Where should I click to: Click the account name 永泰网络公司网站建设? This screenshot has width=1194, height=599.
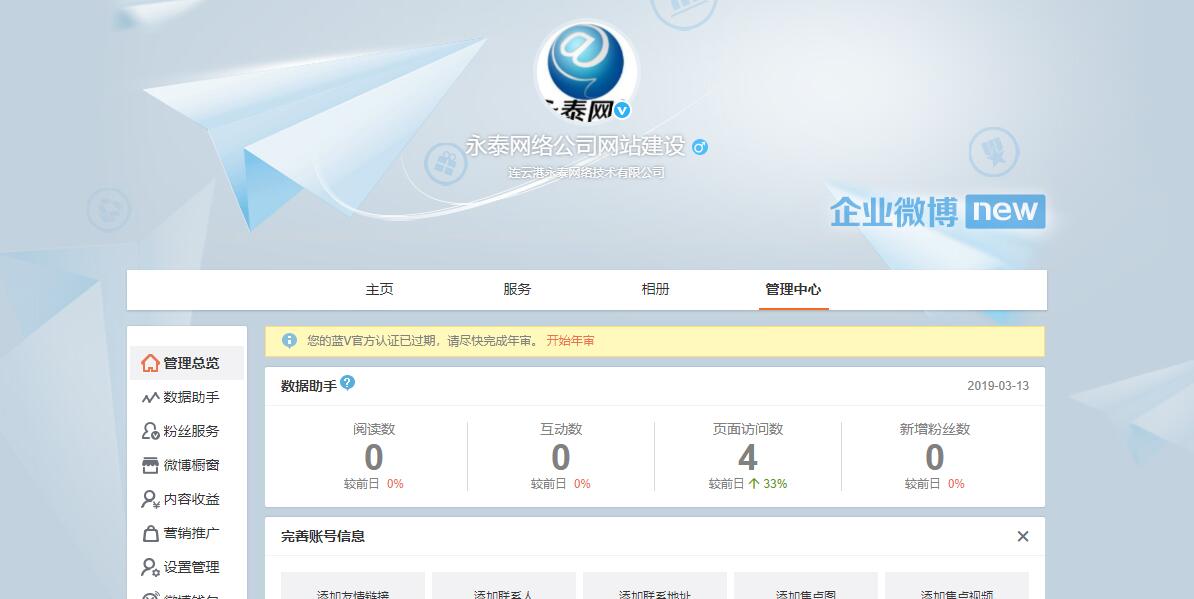pyautogui.click(x=576, y=146)
